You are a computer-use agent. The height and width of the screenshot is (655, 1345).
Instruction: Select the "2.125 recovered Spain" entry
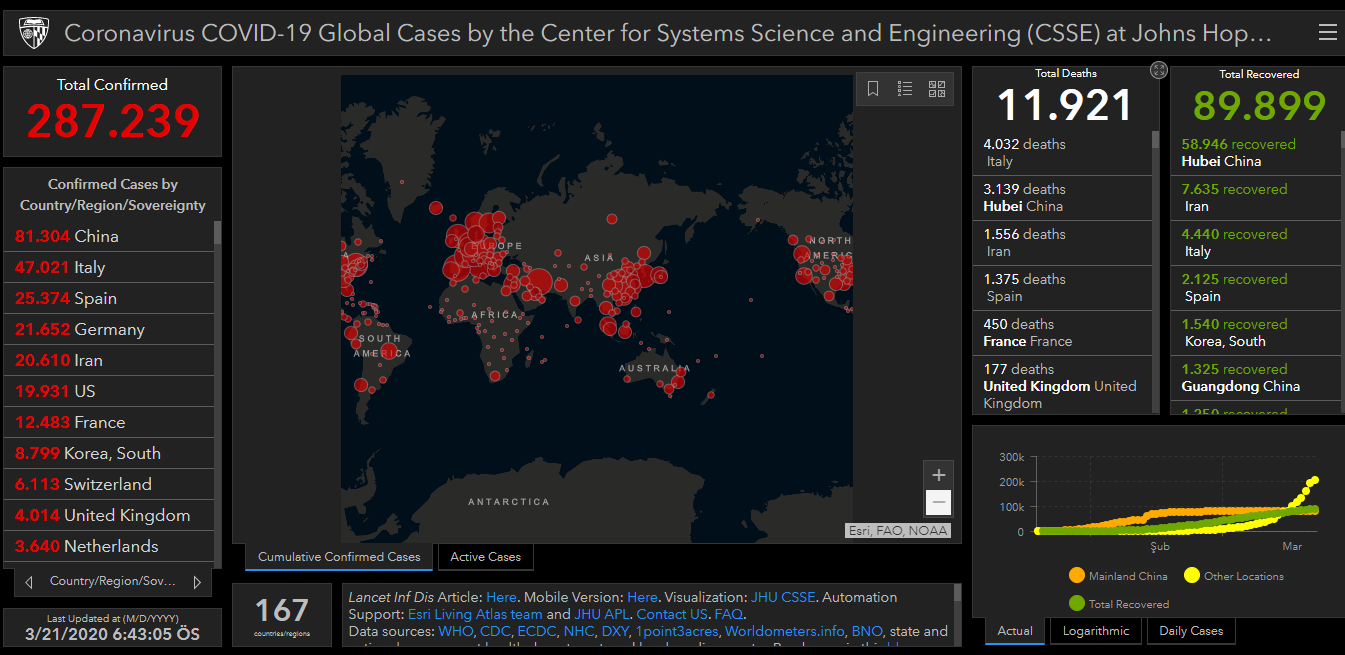click(1254, 288)
